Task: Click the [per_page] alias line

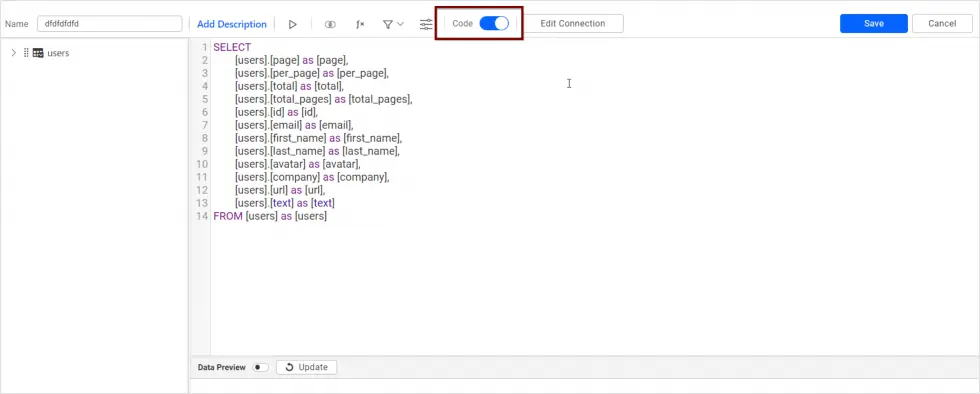Action: tap(312, 73)
